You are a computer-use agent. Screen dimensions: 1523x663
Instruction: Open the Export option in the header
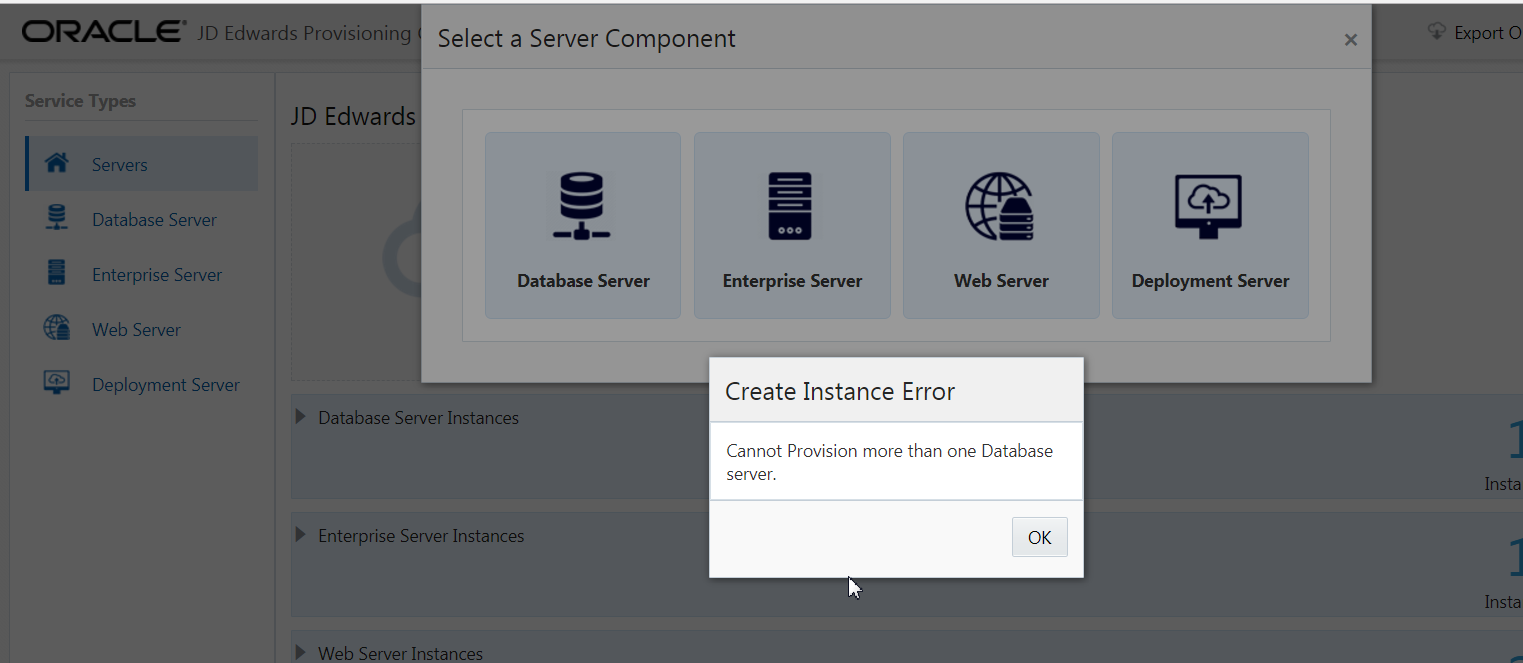1480,32
